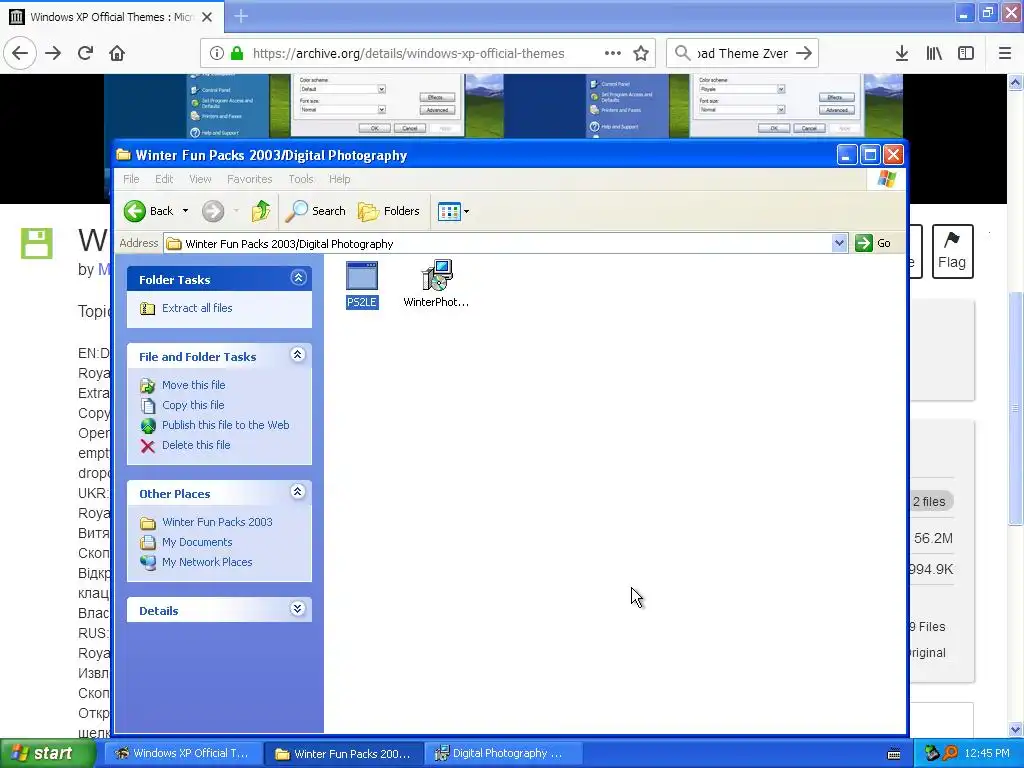Open a new Firefox tab
This screenshot has width=1024, height=768.
[241, 16]
